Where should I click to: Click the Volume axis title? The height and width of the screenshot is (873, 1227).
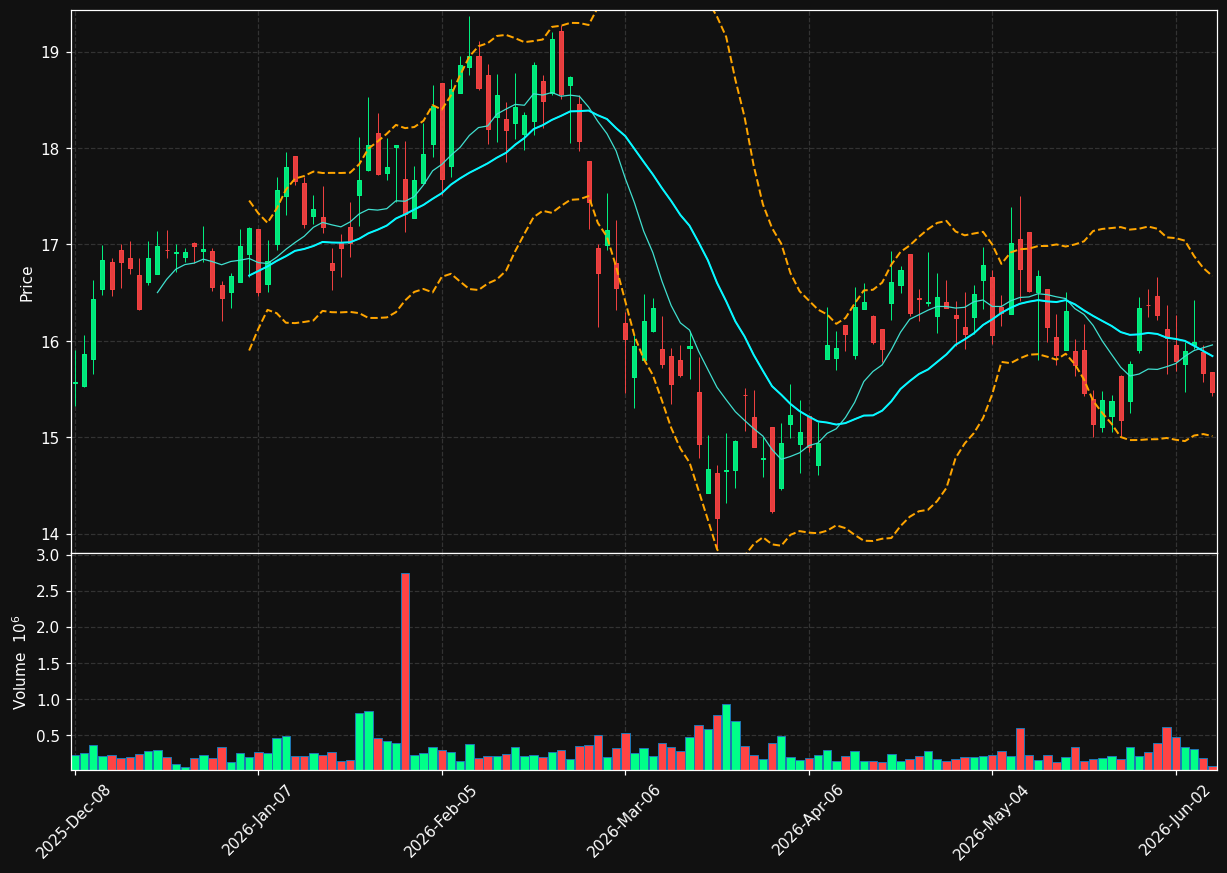click(x=21, y=662)
